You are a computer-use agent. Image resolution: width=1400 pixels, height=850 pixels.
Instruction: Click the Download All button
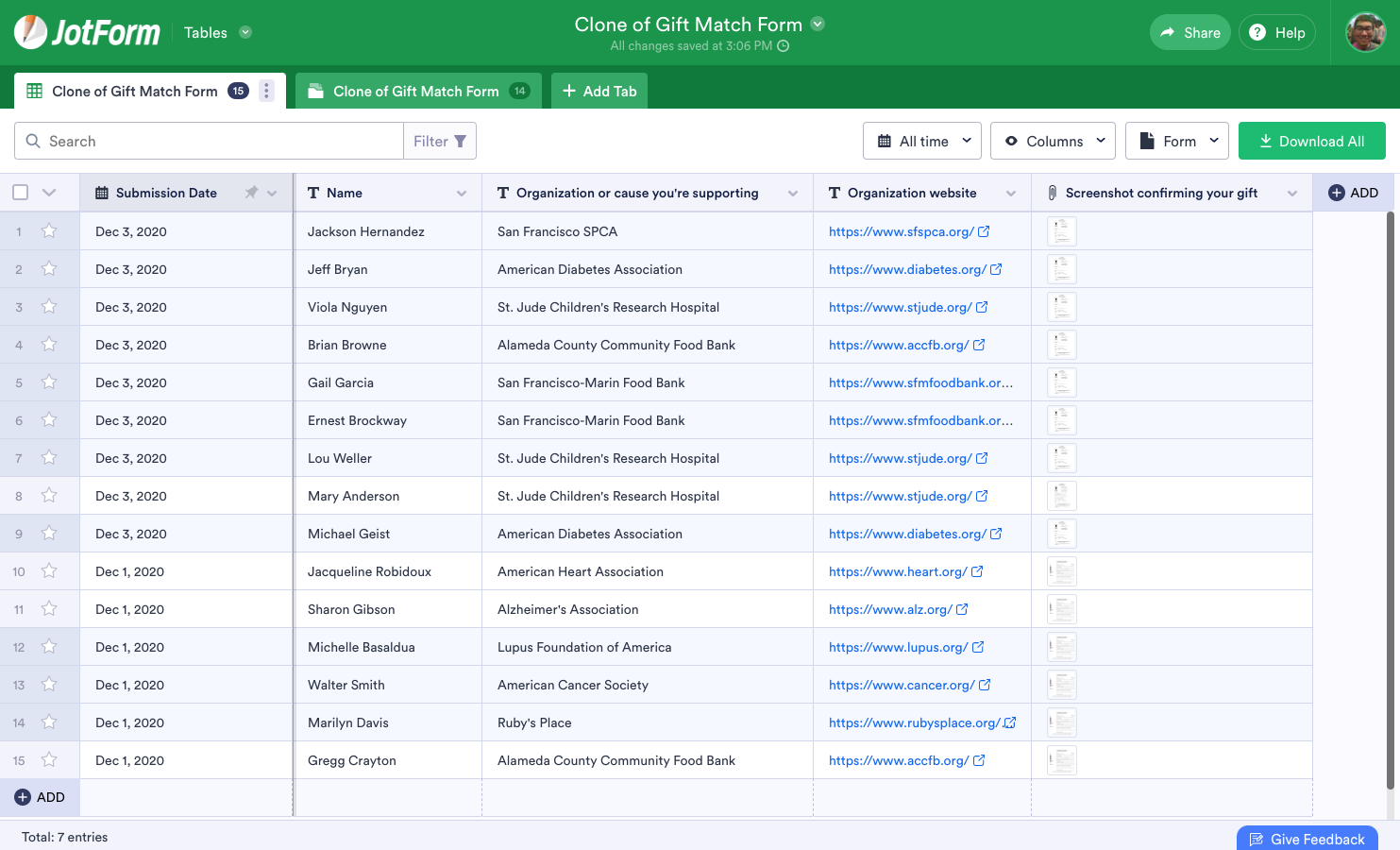(x=1311, y=141)
